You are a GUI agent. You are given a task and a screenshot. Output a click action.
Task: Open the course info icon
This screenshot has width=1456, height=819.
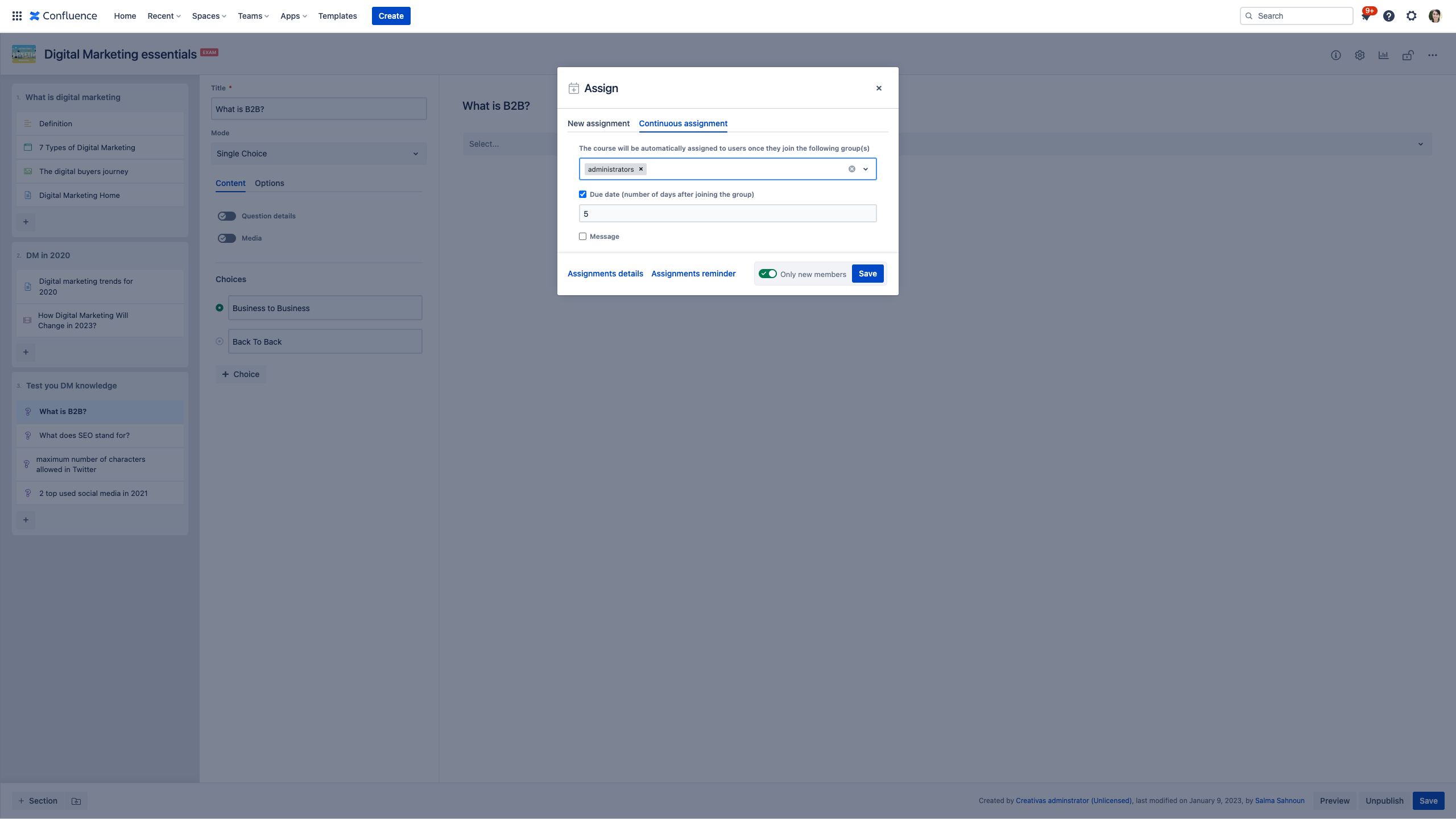(1336, 55)
